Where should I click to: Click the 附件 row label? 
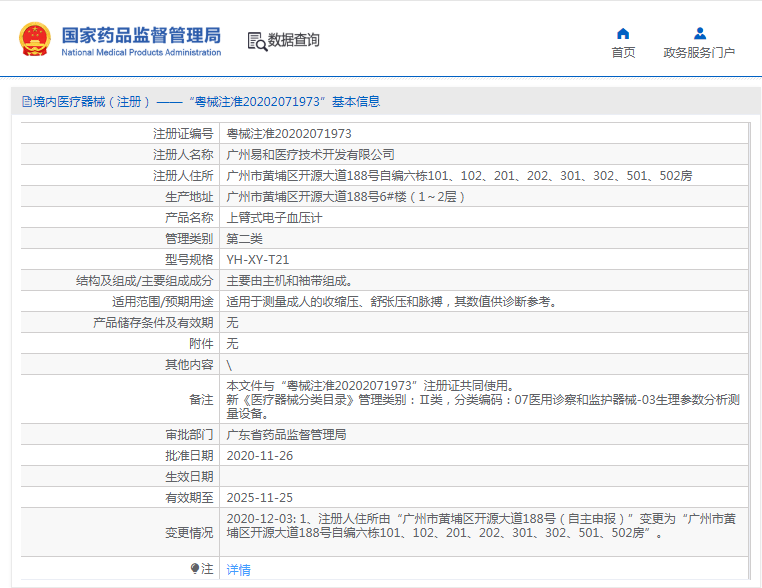click(x=201, y=344)
